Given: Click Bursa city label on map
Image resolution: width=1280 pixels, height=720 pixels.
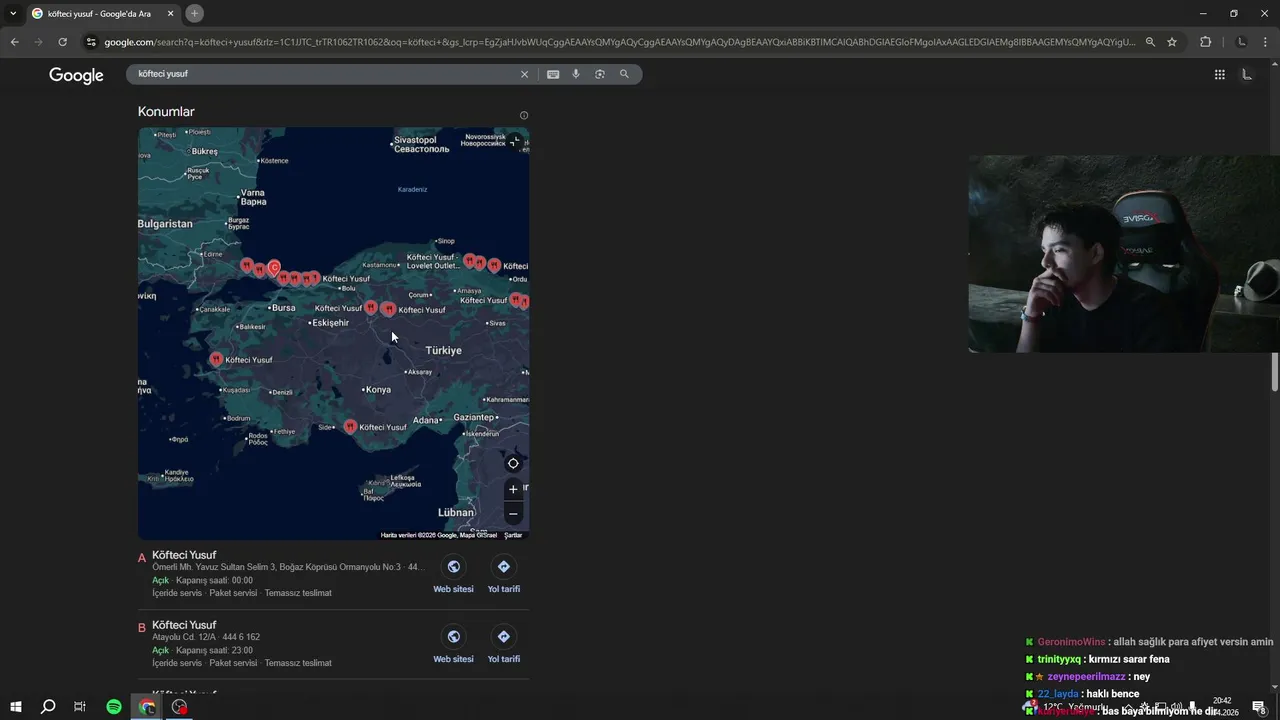Looking at the screenshot, I should (284, 308).
